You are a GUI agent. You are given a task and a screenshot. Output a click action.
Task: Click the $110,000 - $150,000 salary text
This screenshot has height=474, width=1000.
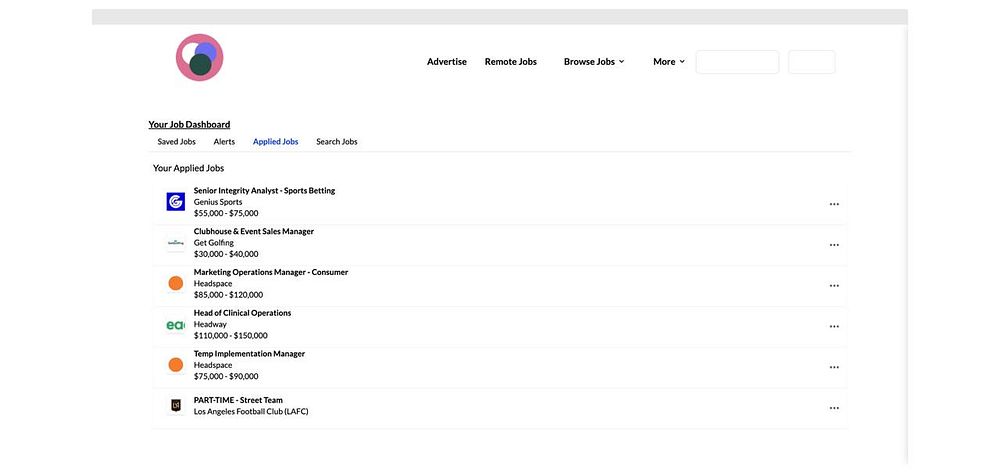coord(231,336)
